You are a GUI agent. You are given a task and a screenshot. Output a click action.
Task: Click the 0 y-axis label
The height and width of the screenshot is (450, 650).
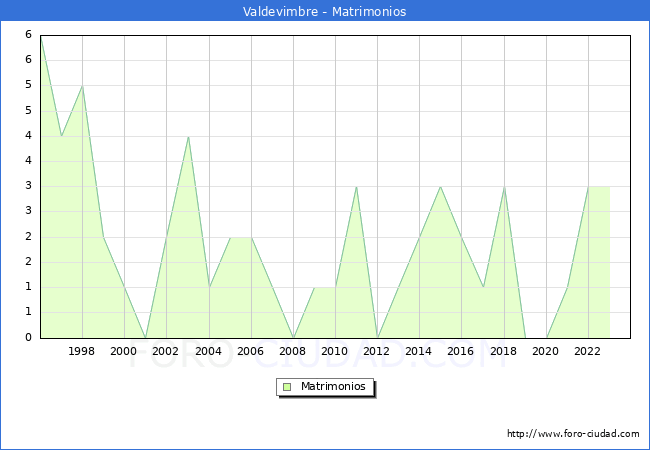pos(28,337)
